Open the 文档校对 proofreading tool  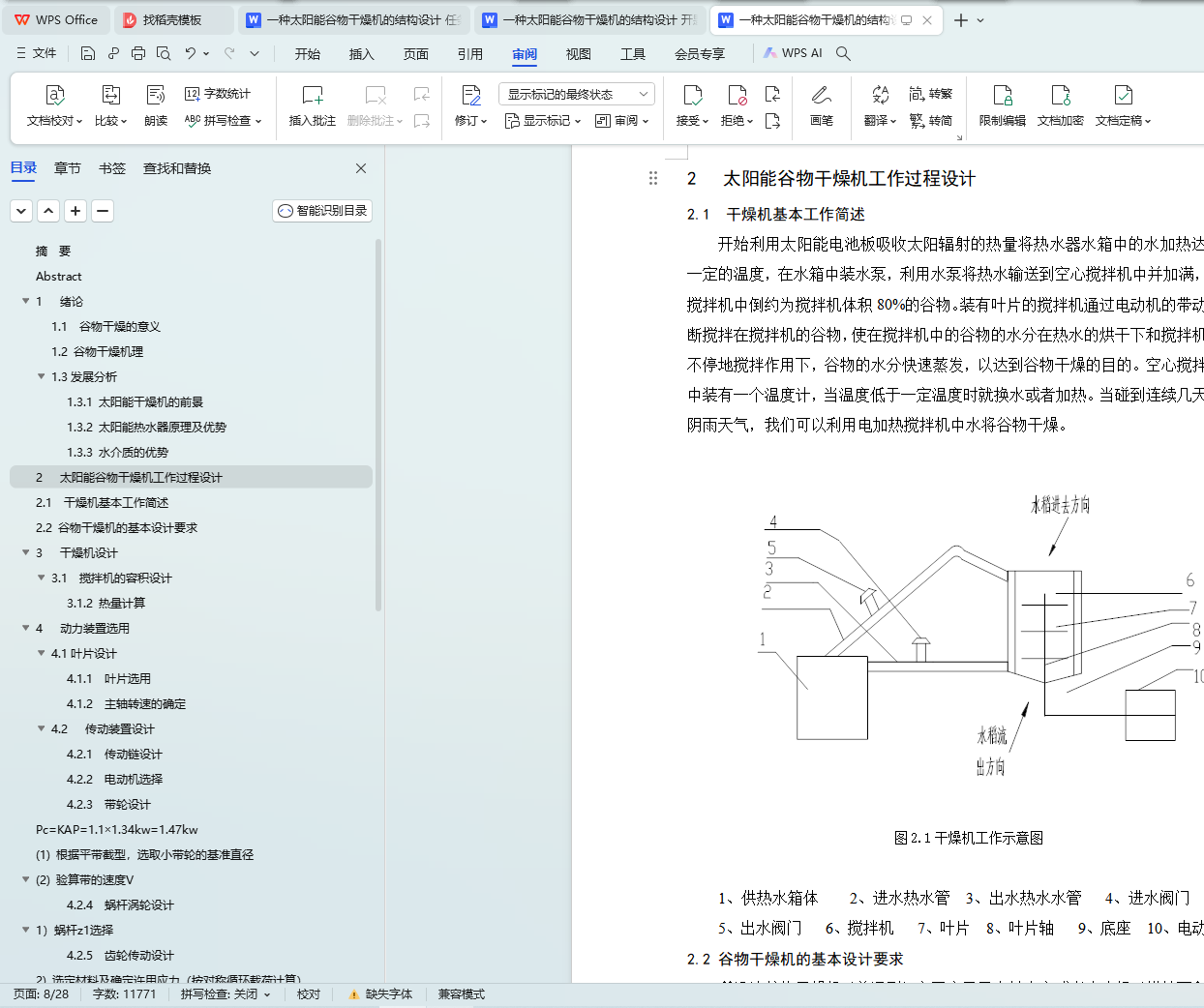[x=54, y=106]
